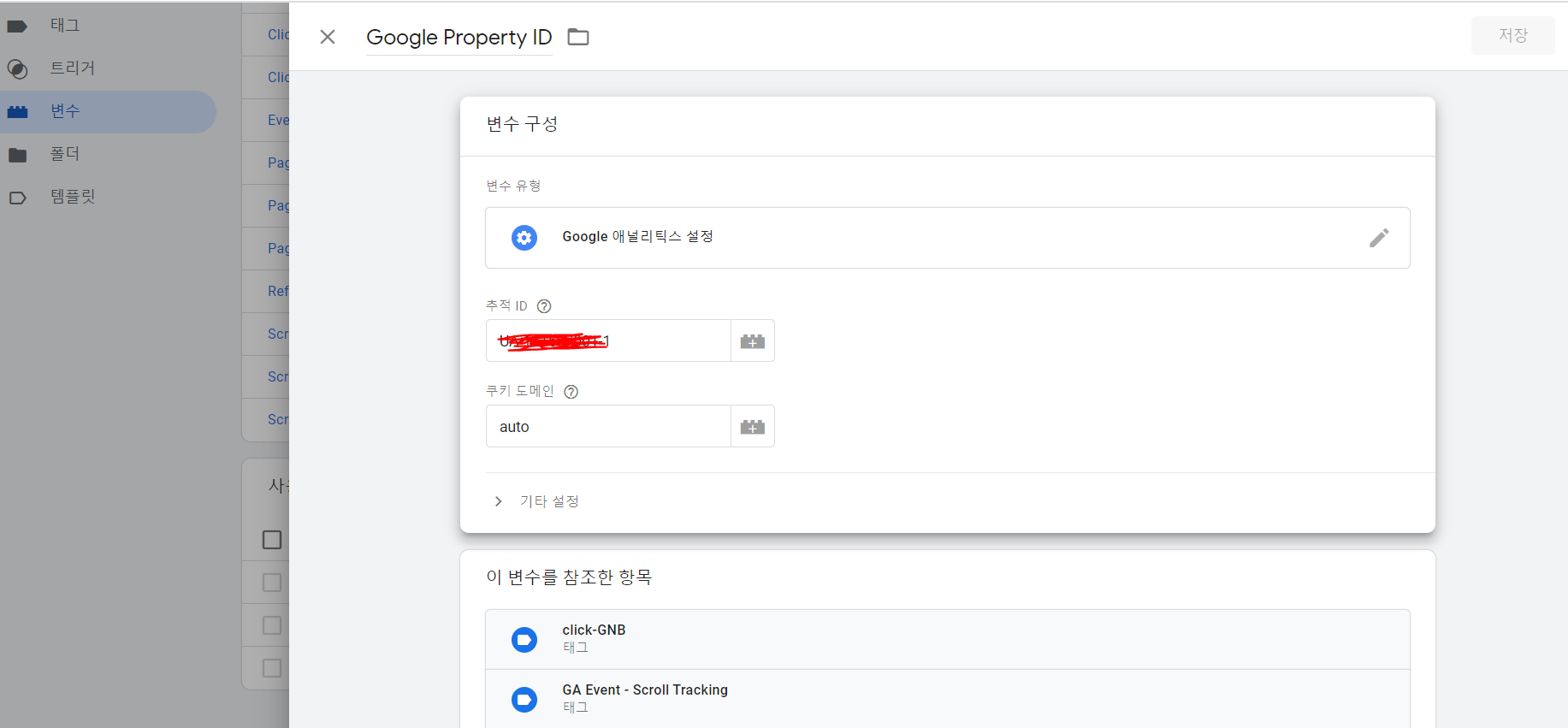The width and height of the screenshot is (1568, 728).
Task: Open GA Event - Scroll Tracking tag
Action: (947, 699)
